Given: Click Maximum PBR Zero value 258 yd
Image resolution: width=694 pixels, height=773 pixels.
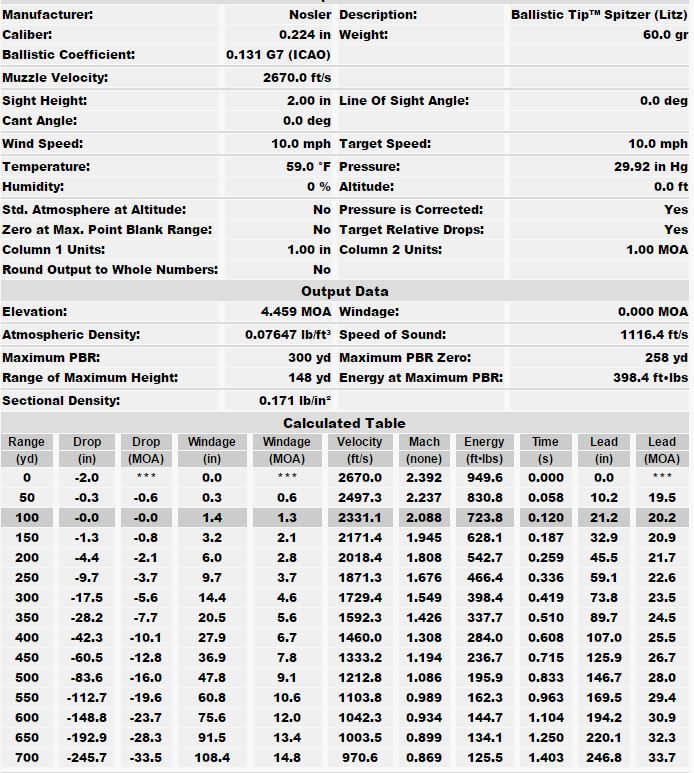Looking at the screenshot, I should [x=666, y=358].
